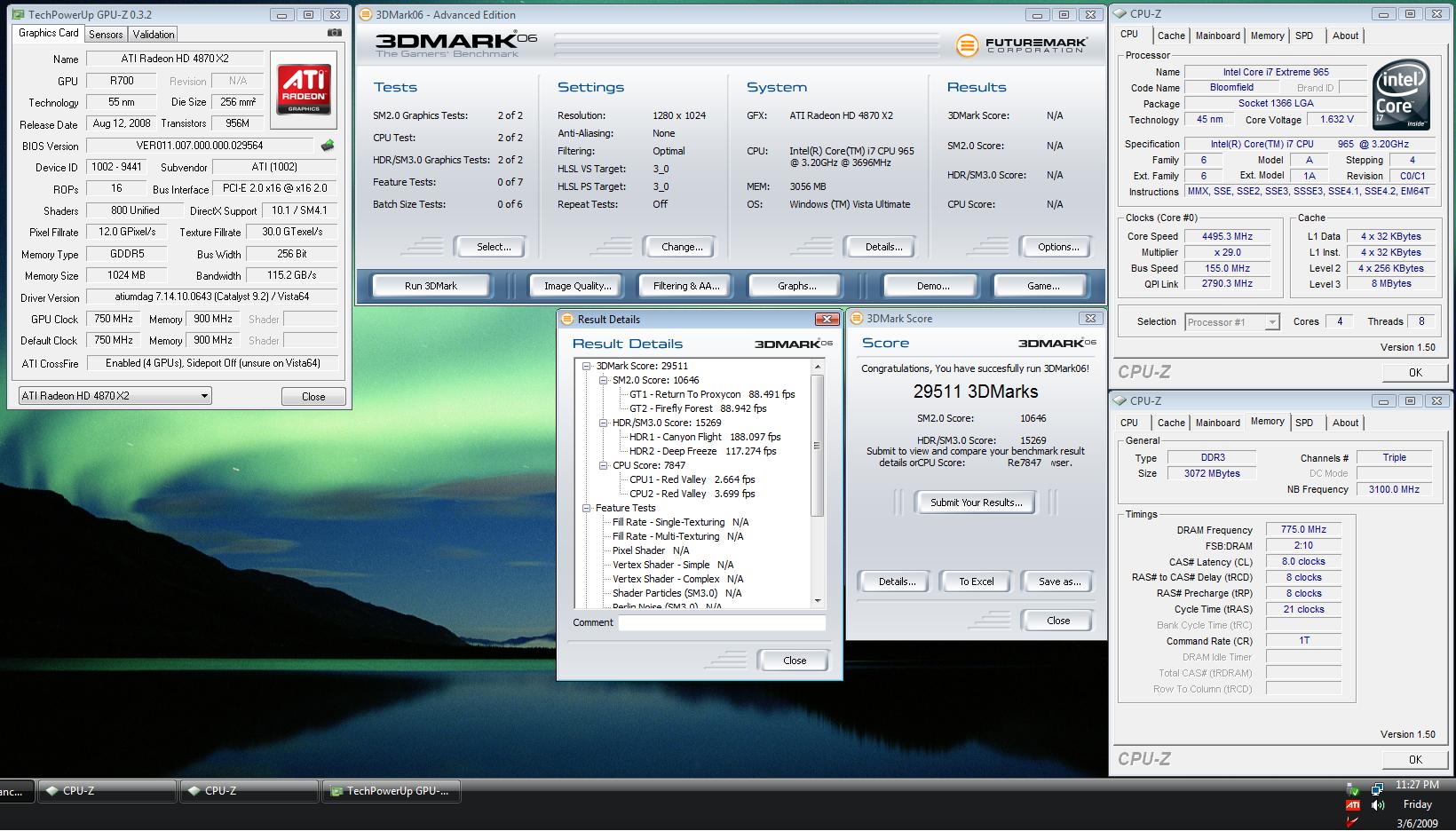The width and height of the screenshot is (1456, 831).
Task: Click the Comment input field in Result Details
Action: (x=722, y=623)
